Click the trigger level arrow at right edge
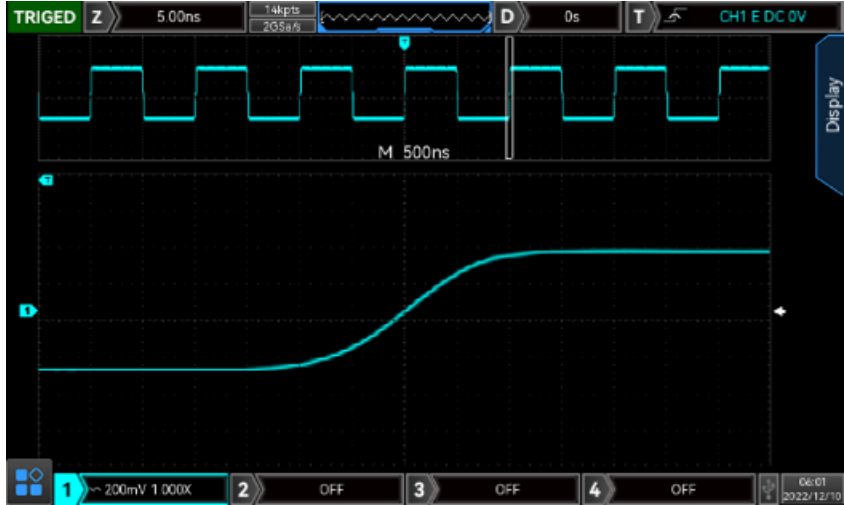Screen dimensions: 844x505 780,311
